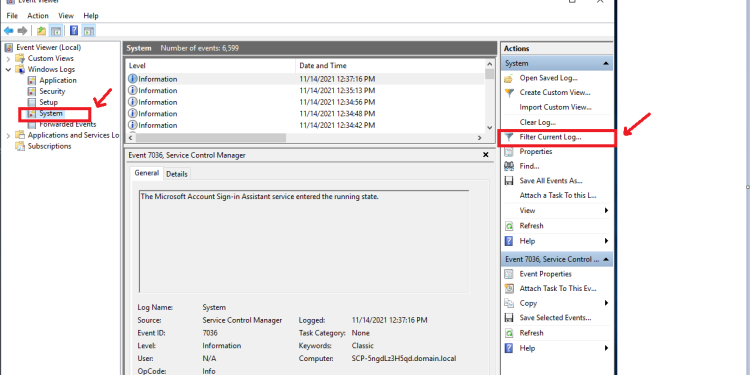Select the Forwarded Events log
The height and width of the screenshot is (375, 750).
67,124
